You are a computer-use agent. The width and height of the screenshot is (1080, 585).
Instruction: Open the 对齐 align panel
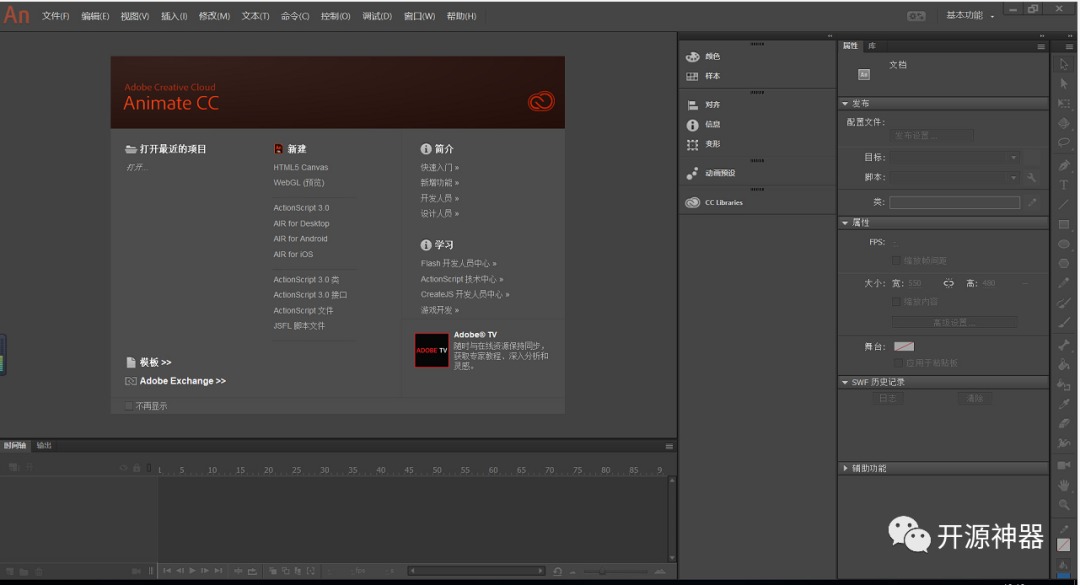tap(703, 105)
